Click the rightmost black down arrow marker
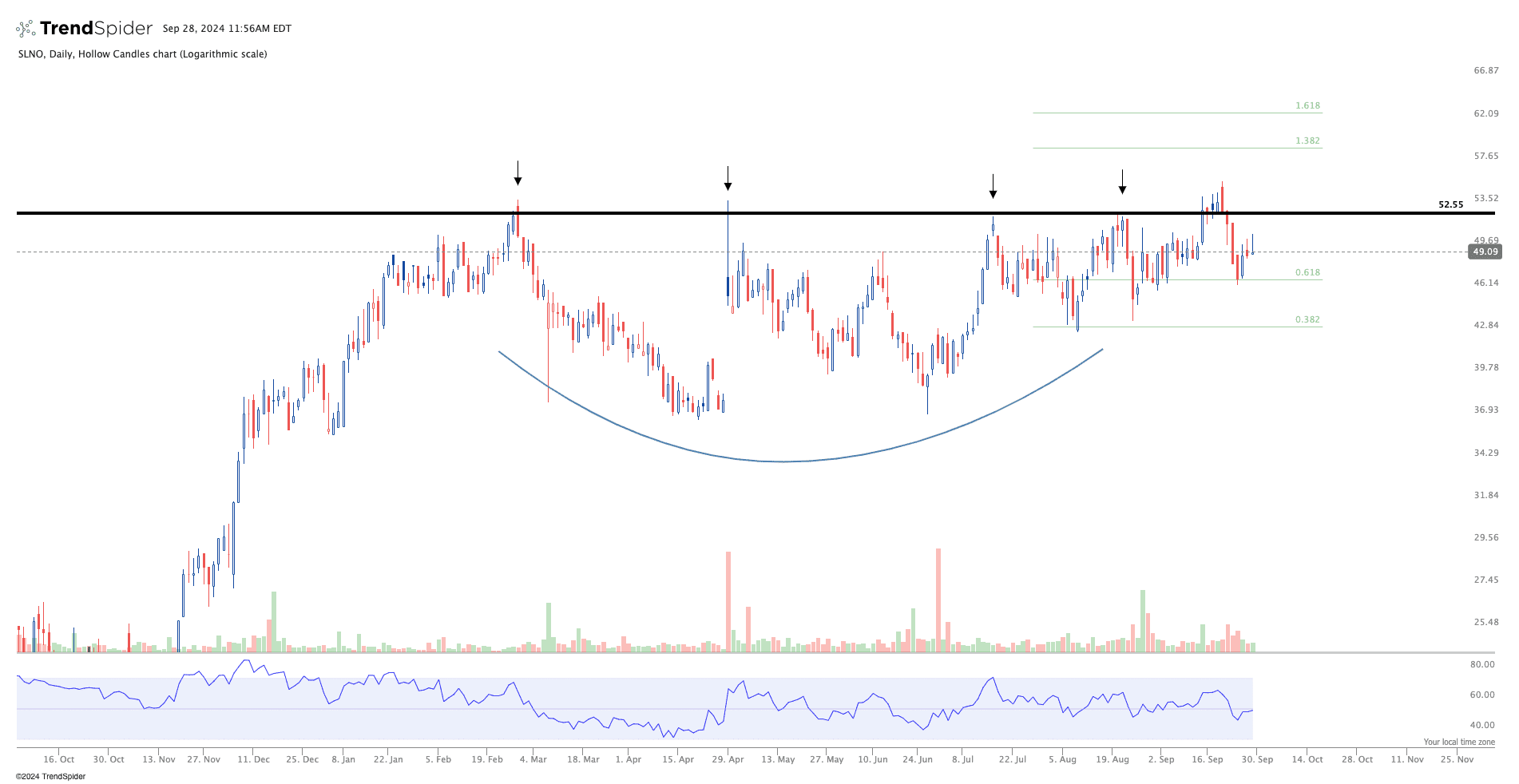The height and width of the screenshot is (784, 1519). point(1122,182)
